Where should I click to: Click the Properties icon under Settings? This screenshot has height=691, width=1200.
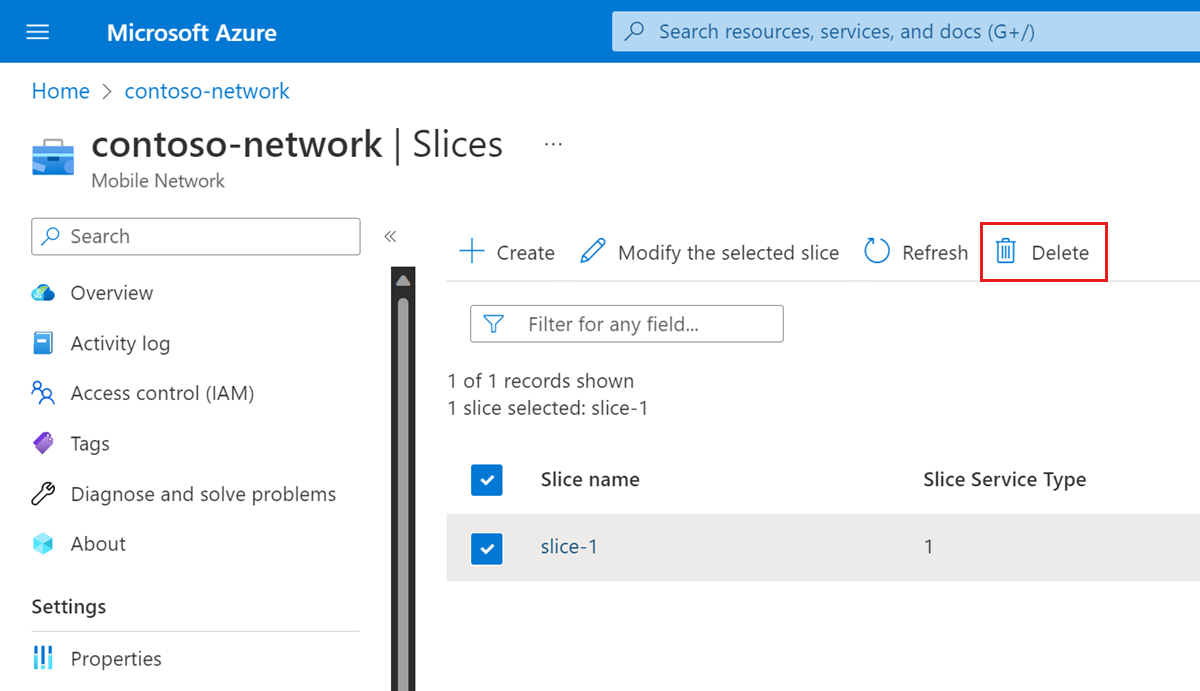coord(42,658)
